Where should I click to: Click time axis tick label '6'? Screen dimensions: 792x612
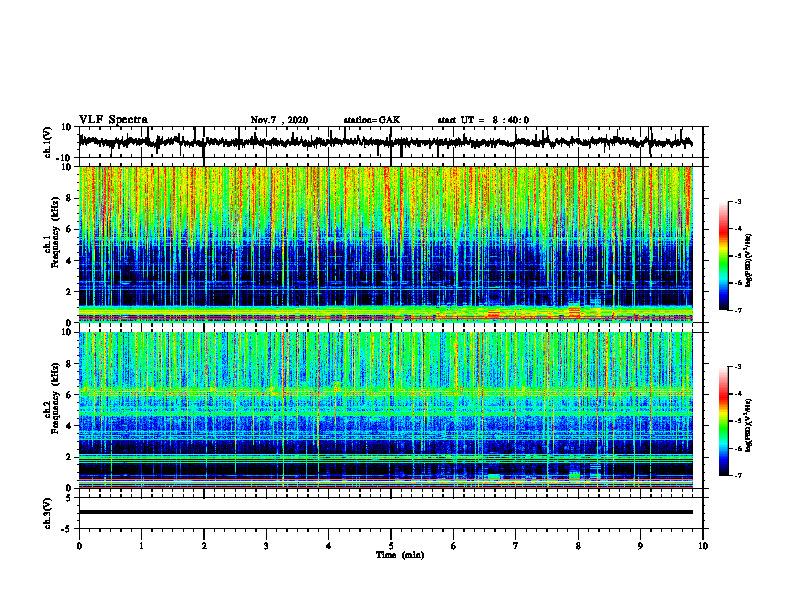coord(453,546)
